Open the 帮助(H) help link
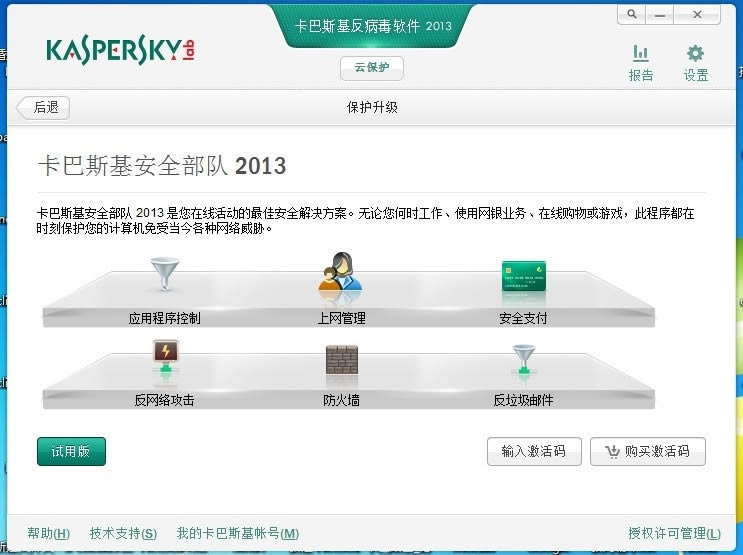743x555 pixels. pyautogui.click(x=49, y=534)
